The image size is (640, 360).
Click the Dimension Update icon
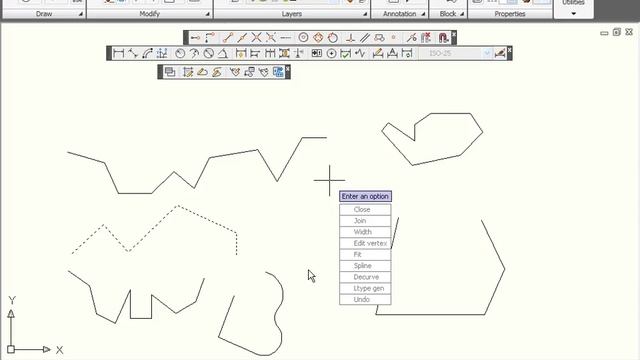pyautogui.click(x=407, y=53)
